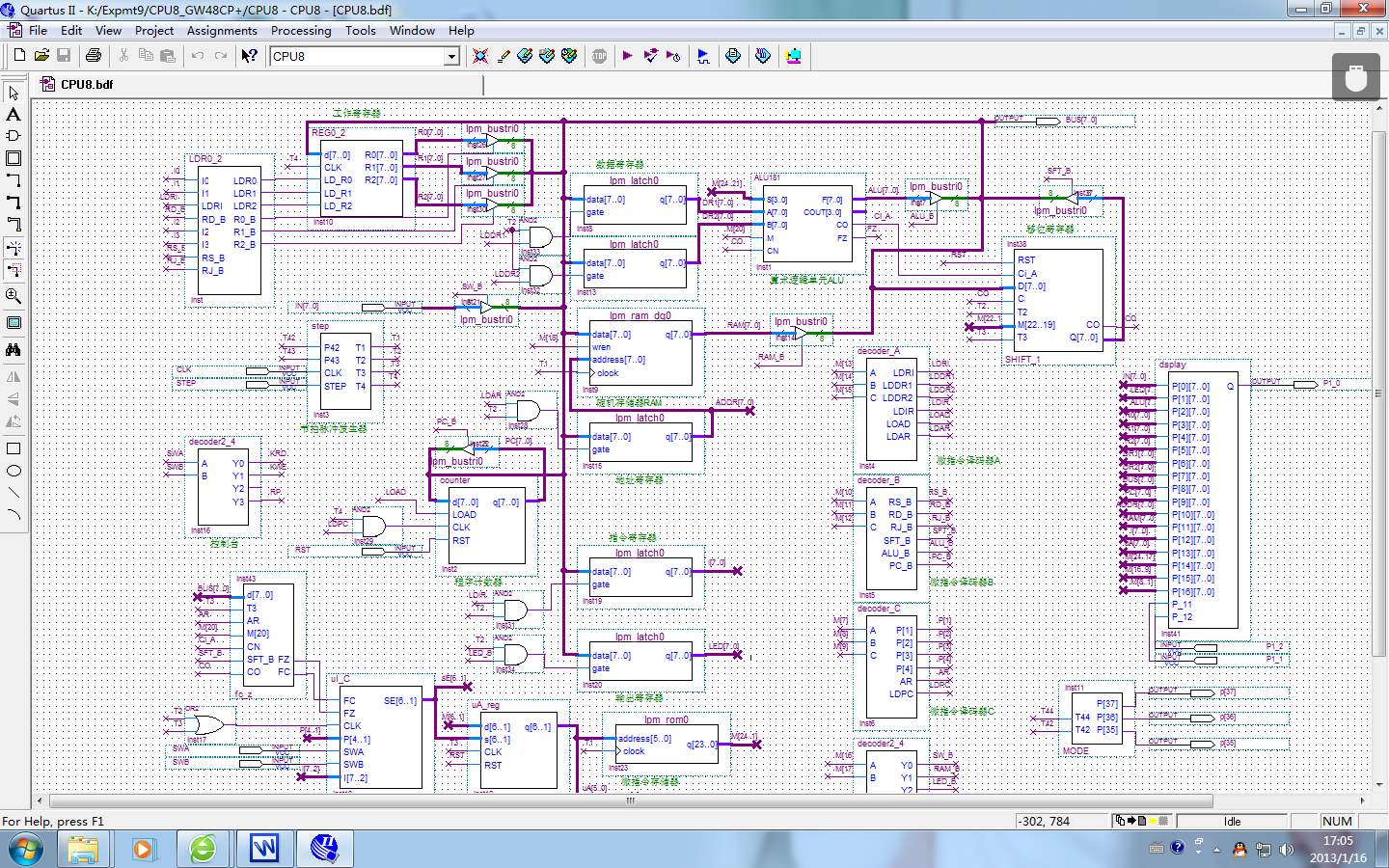Click the NUM status indicator
The height and width of the screenshot is (868, 1389).
click(x=1337, y=822)
